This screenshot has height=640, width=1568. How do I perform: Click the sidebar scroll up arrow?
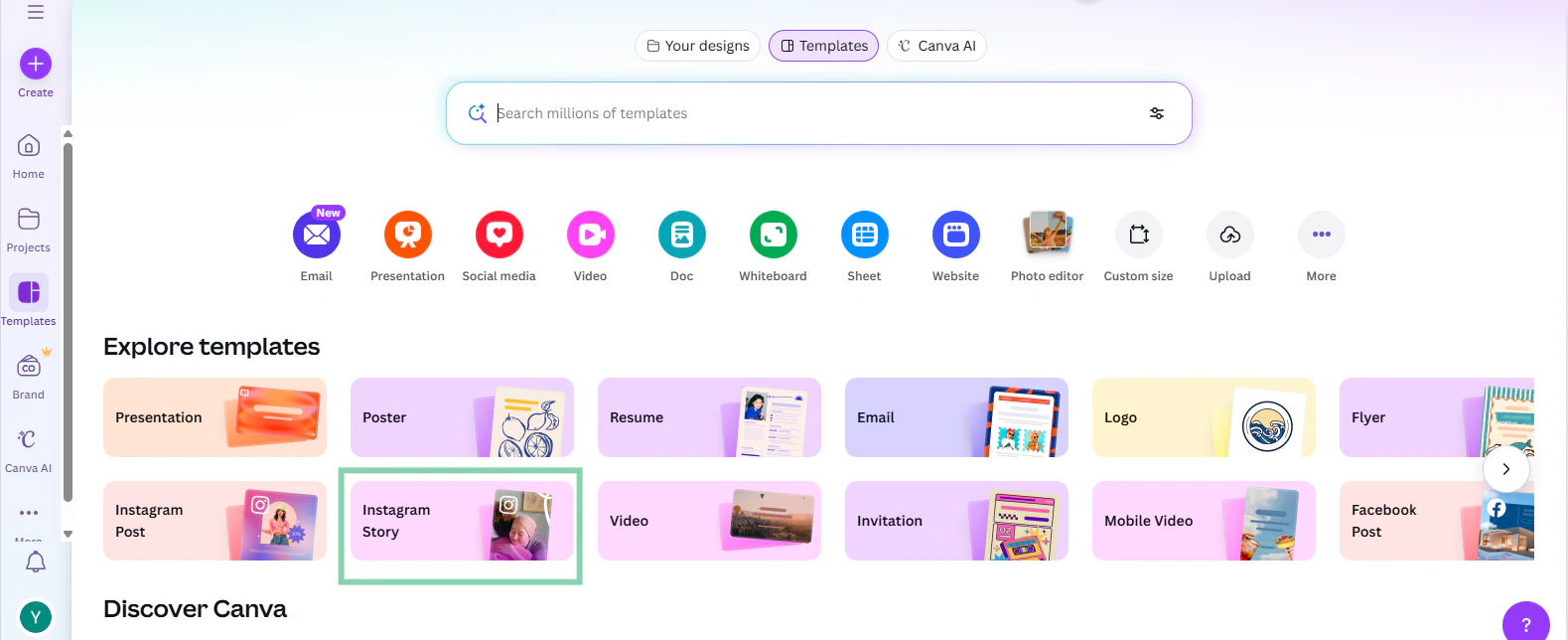[x=68, y=133]
